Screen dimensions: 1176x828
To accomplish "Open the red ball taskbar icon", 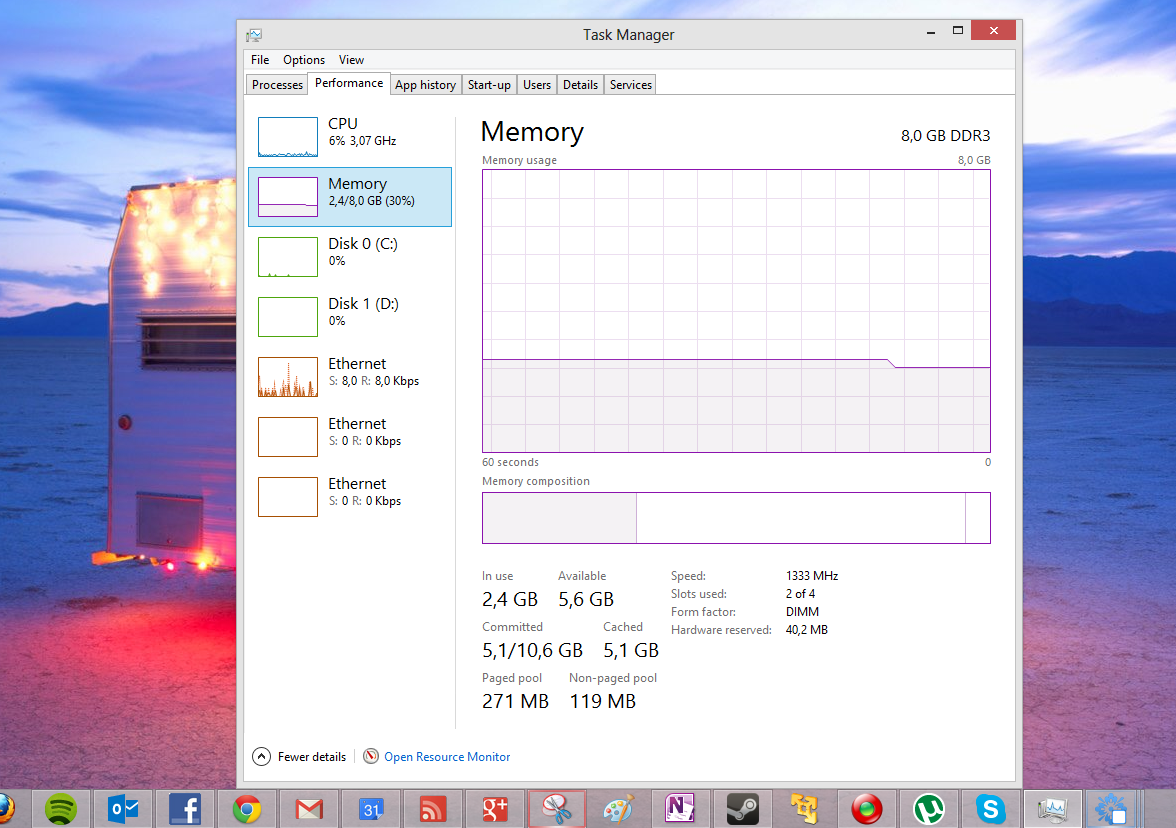I will 866,809.
